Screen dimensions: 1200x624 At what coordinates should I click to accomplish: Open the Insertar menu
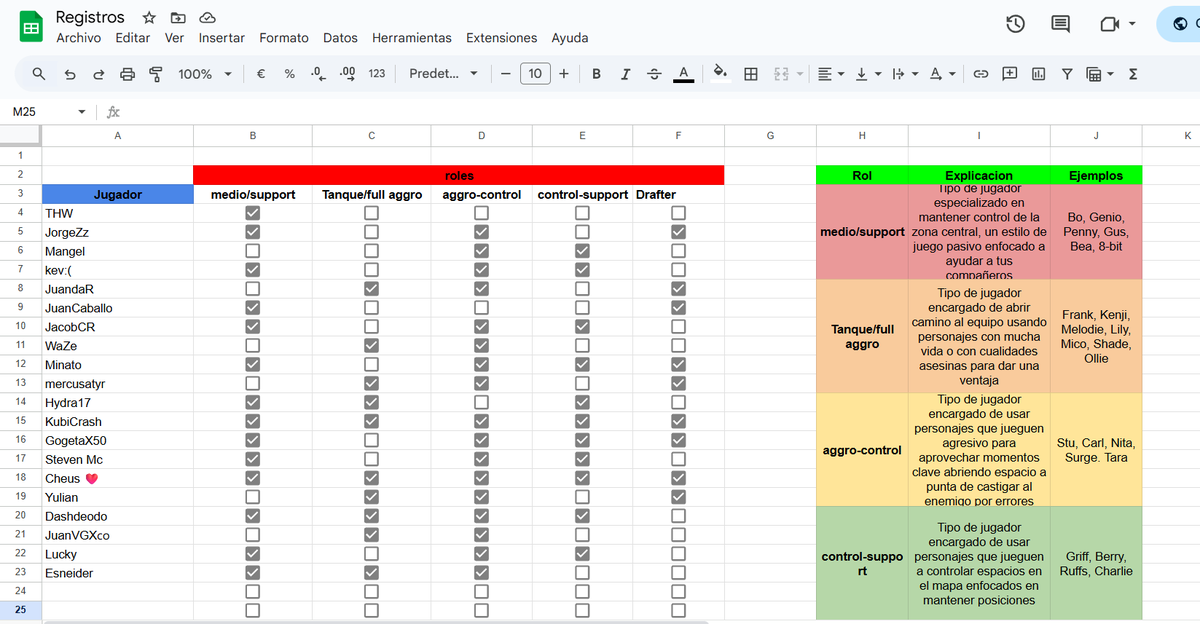[x=222, y=38]
